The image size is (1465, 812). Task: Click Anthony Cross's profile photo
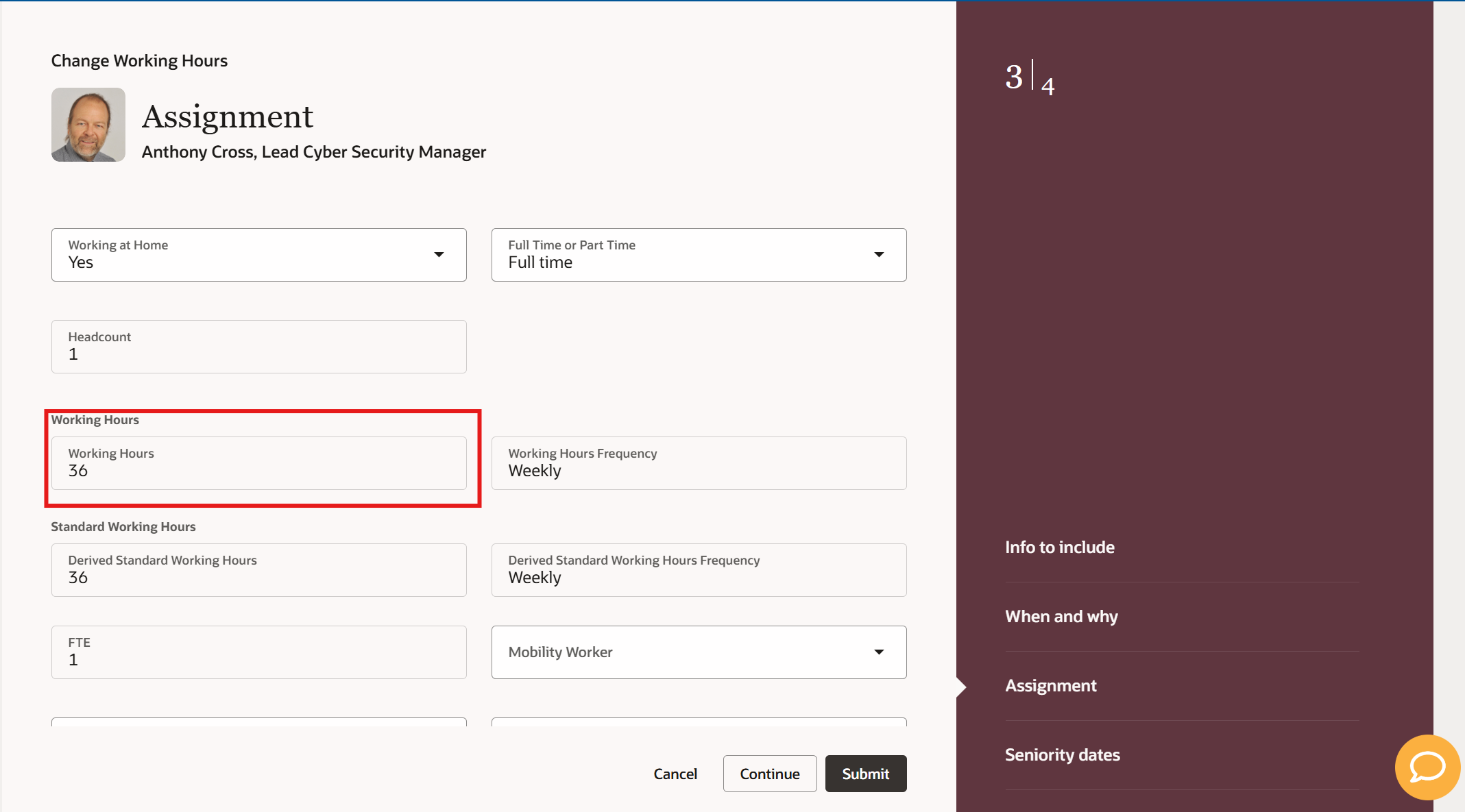(x=88, y=125)
